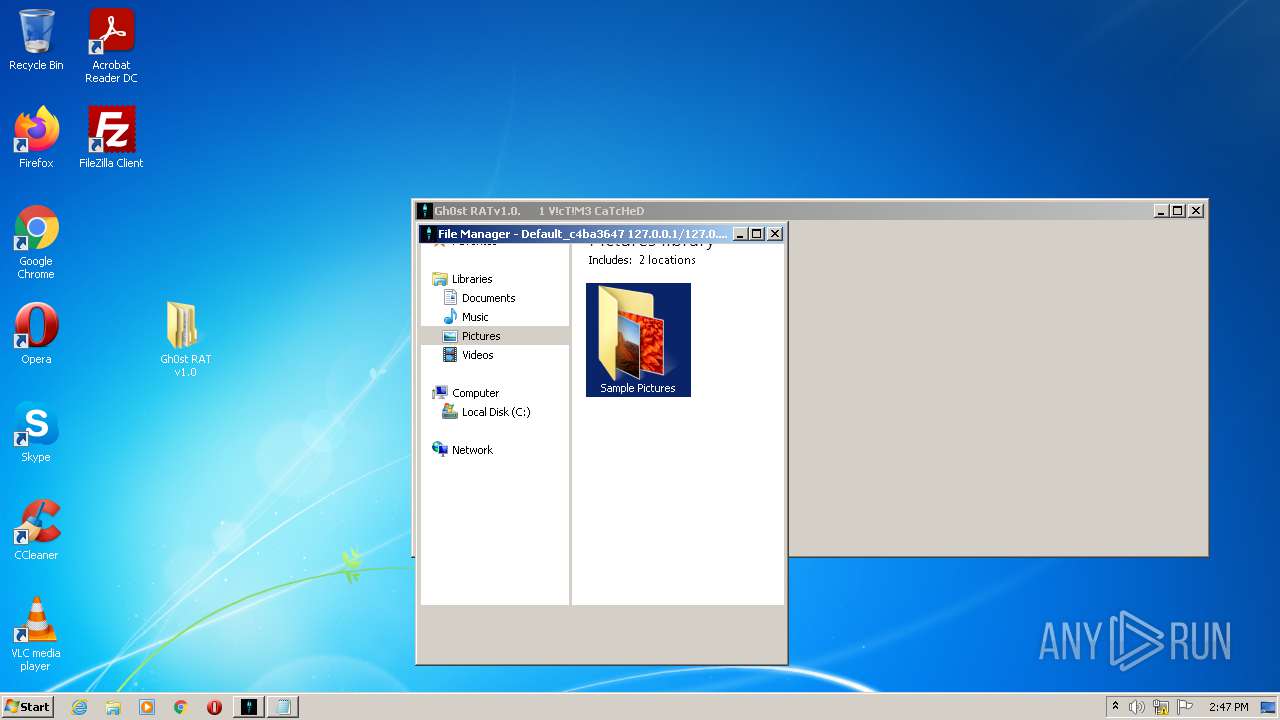Image resolution: width=1280 pixels, height=720 pixels.
Task: Open Windows Media Player from the taskbar
Action: point(147,707)
